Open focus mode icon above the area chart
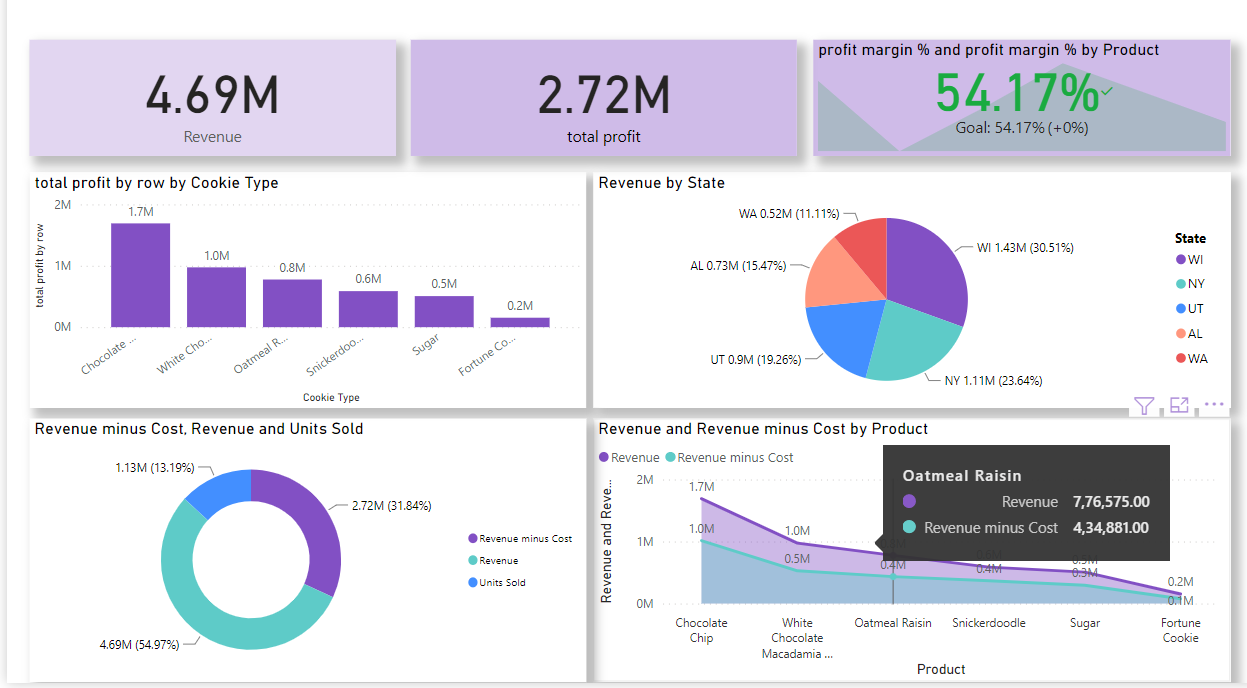 [x=1179, y=405]
